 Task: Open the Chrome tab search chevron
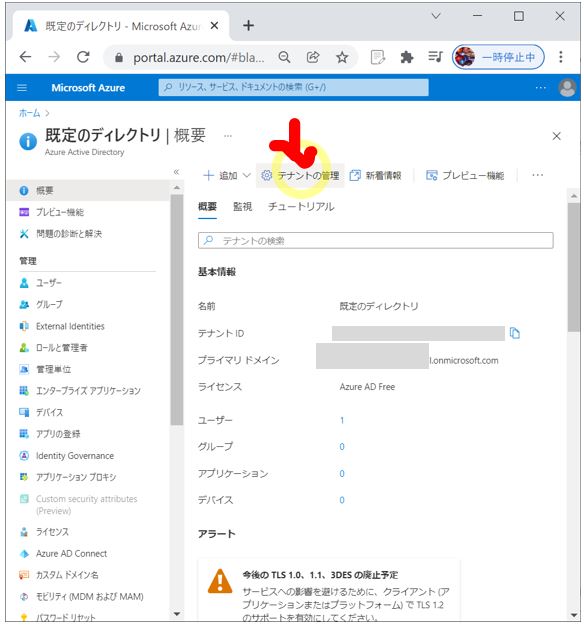pos(436,16)
